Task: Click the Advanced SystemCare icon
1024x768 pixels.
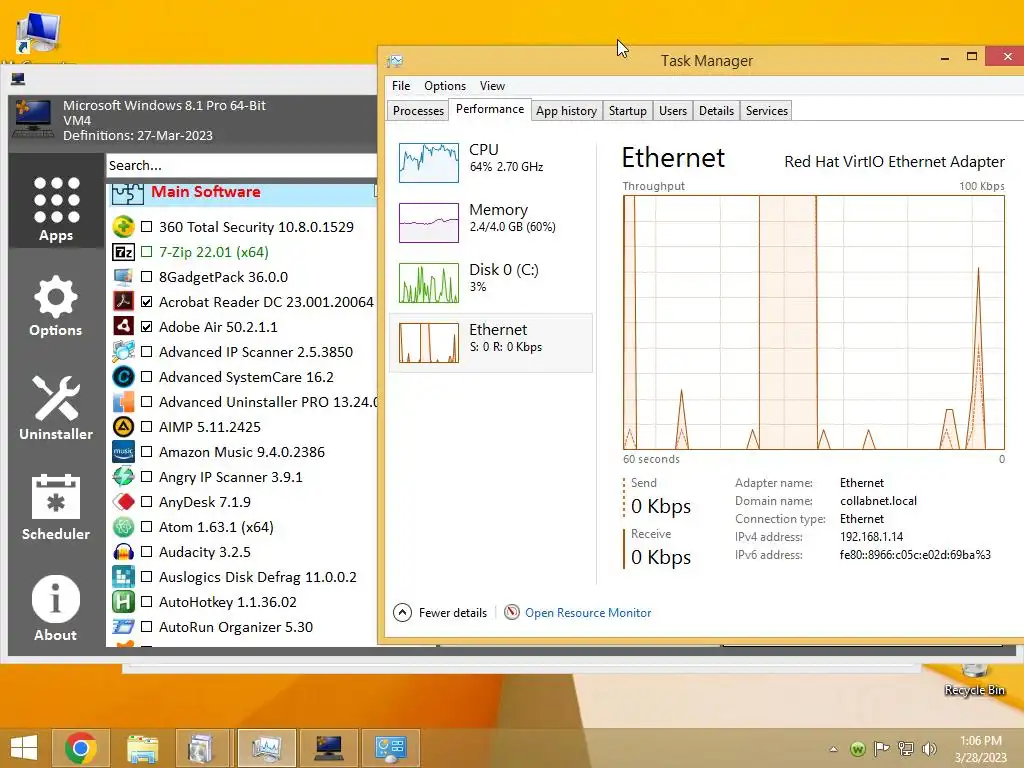Action: (x=123, y=377)
